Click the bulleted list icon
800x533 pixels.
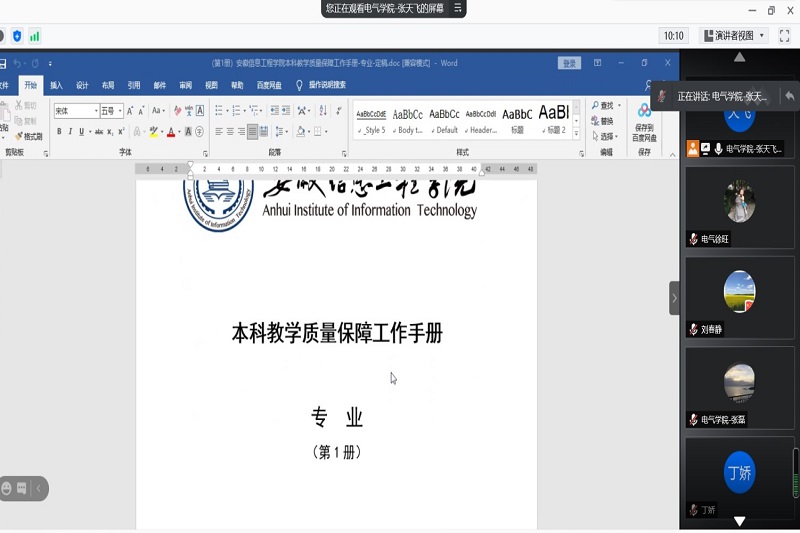pos(219,110)
